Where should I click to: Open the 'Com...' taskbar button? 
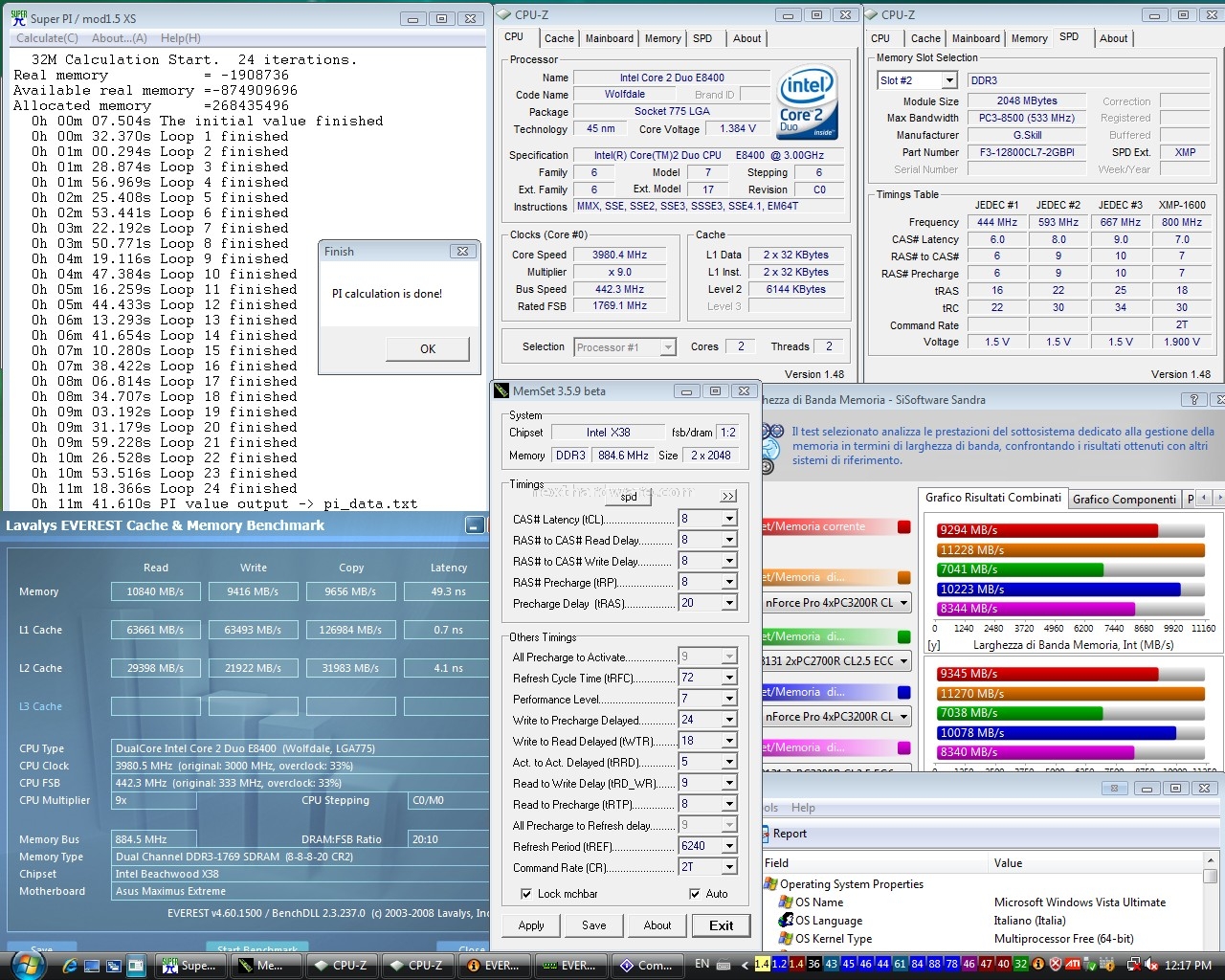[646, 965]
